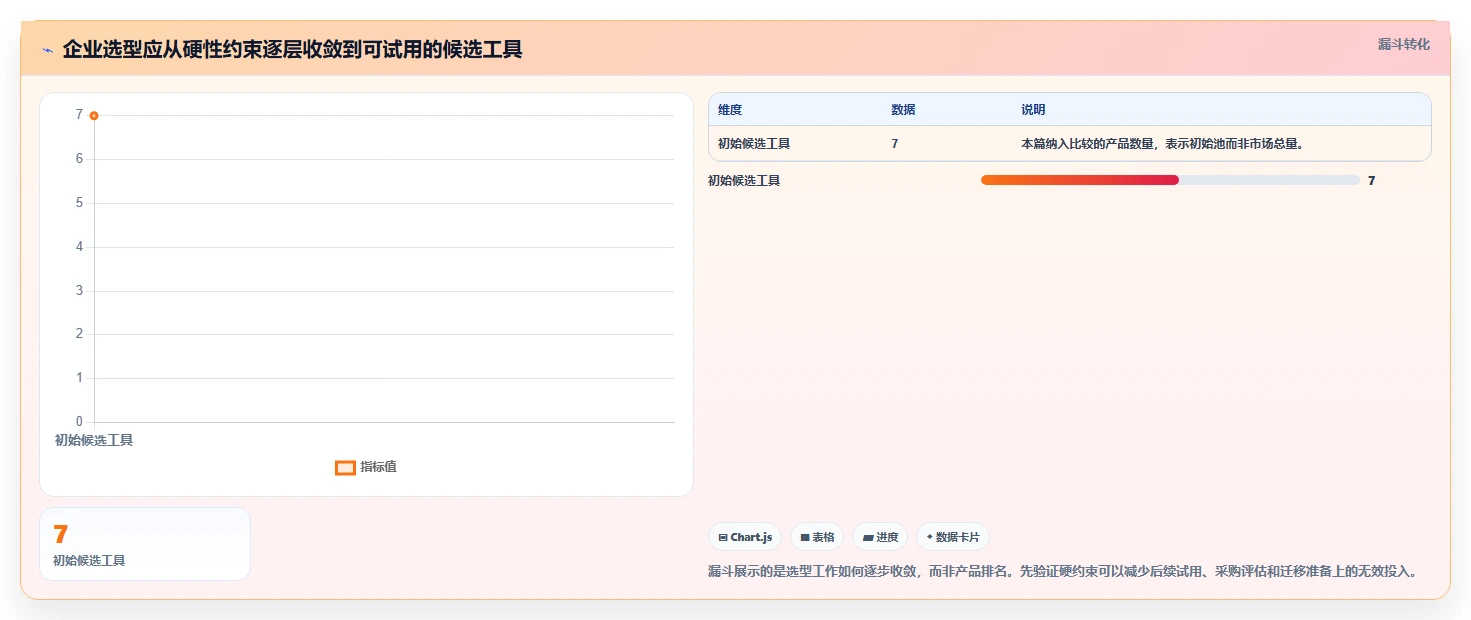The image size is (1471, 620).
Task: Click the y-axis tick label 0
Action: [80, 422]
